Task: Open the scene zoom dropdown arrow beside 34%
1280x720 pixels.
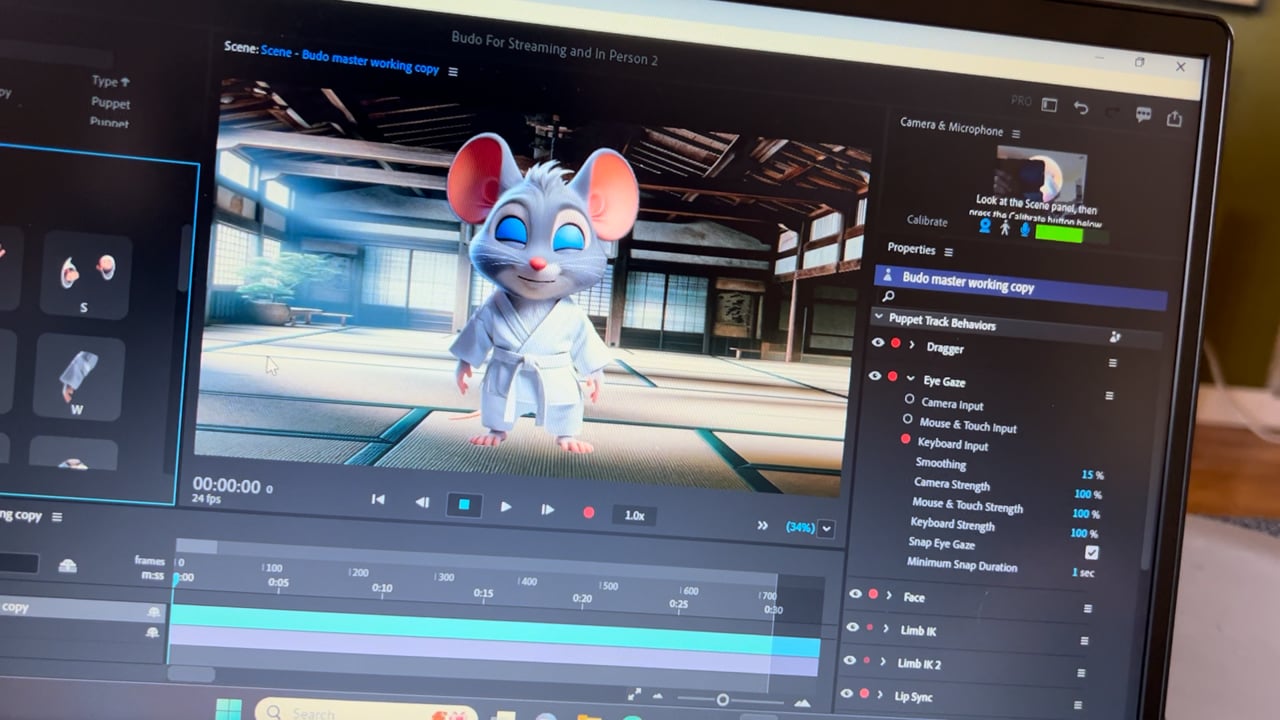Action: (x=826, y=529)
